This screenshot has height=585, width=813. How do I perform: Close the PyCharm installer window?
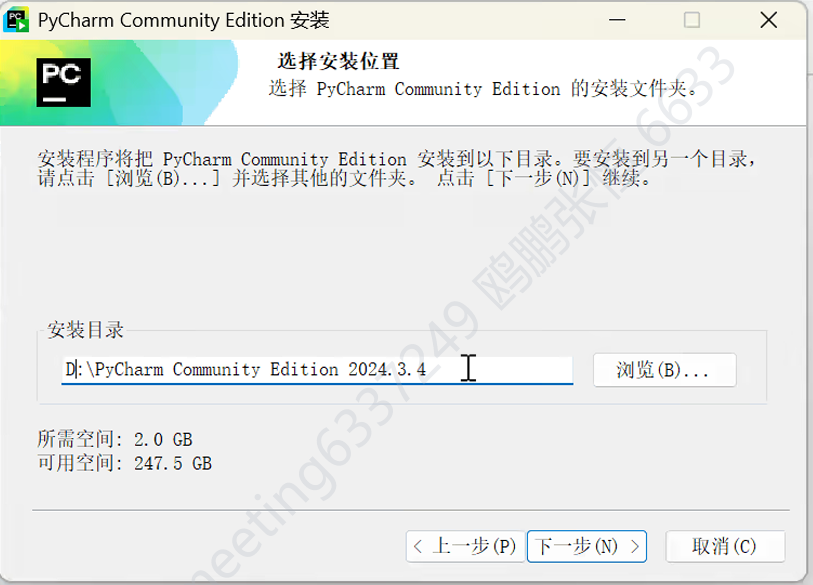(768, 20)
